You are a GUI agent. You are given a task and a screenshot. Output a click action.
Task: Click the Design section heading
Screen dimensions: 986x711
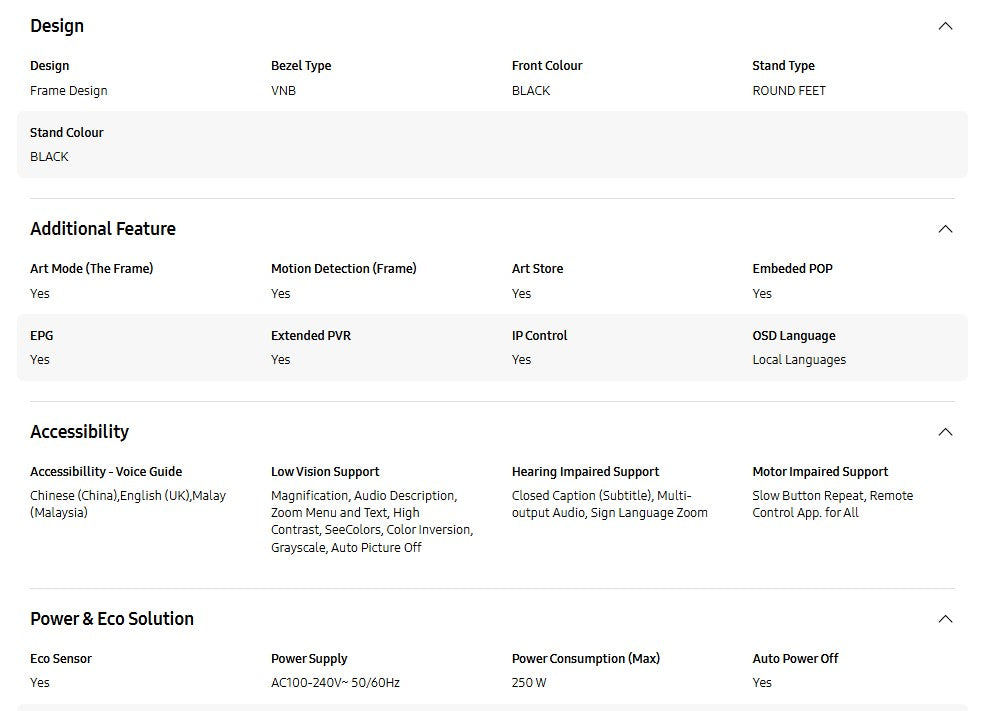(57, 26)
